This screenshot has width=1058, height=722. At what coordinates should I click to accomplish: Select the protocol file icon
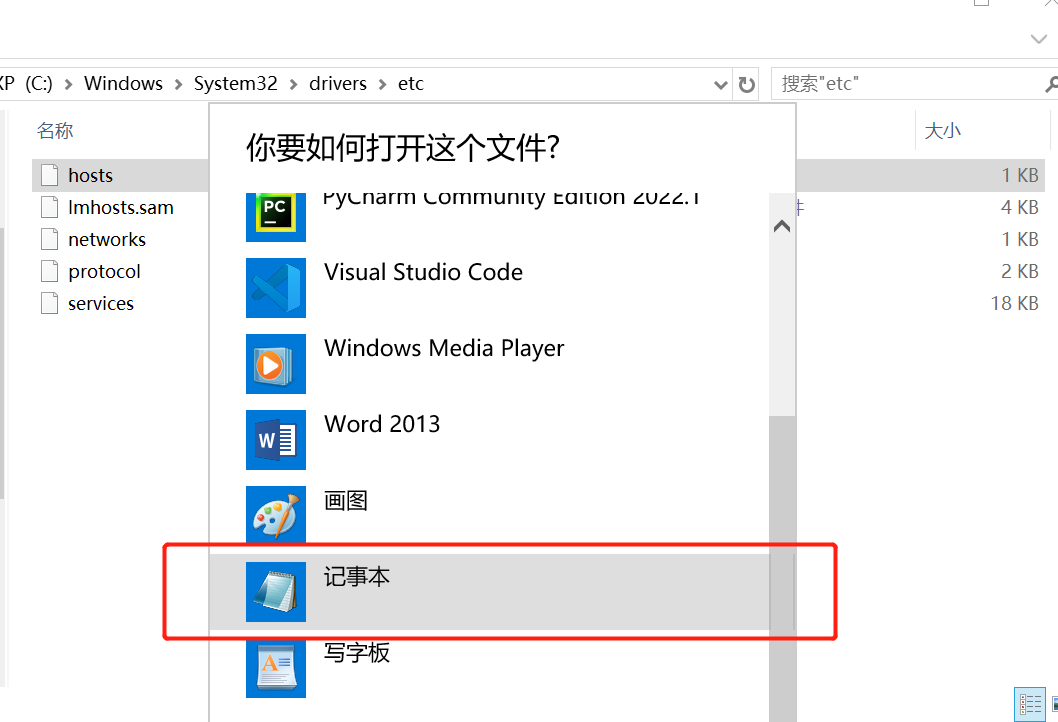[x=49, y=271]
